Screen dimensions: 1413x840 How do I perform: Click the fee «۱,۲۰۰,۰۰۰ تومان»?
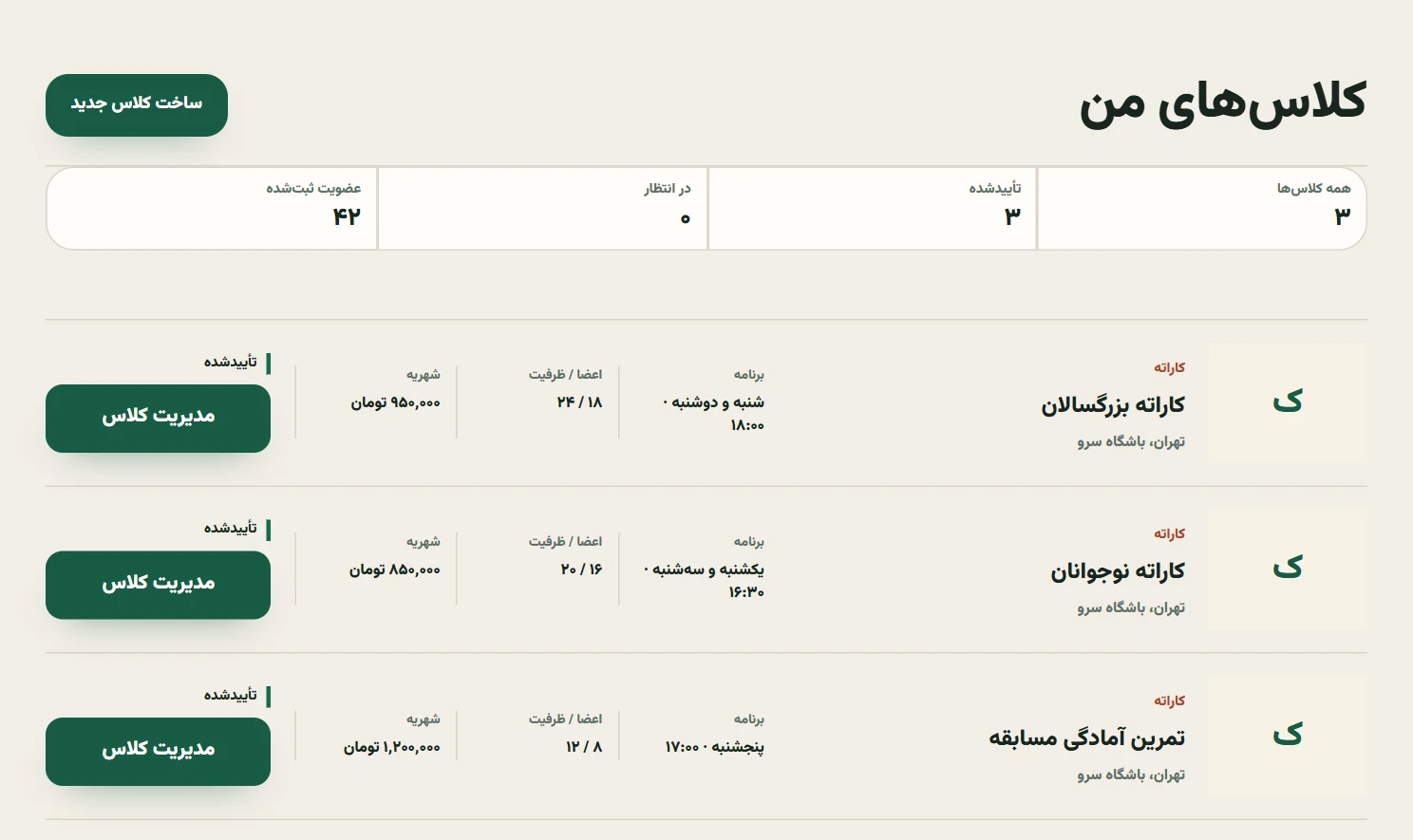[x=392, y=747]
